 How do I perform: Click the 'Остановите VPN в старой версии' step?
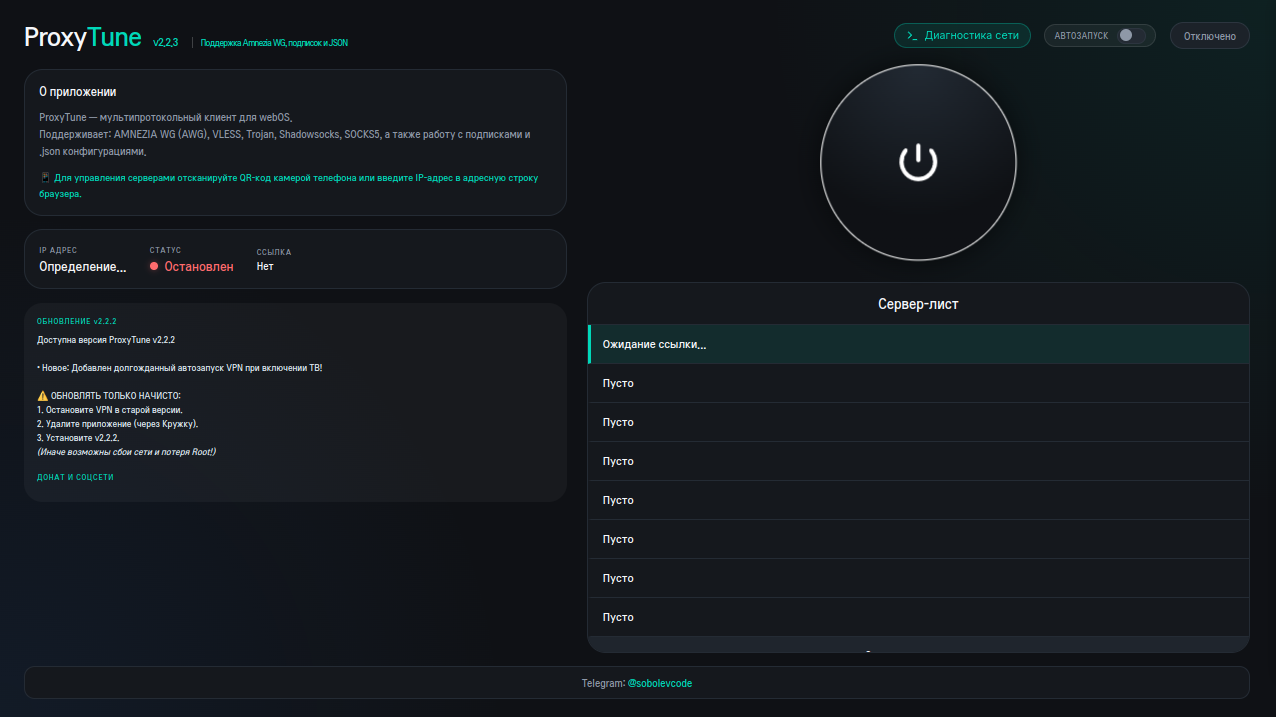[x=110, y=410]
